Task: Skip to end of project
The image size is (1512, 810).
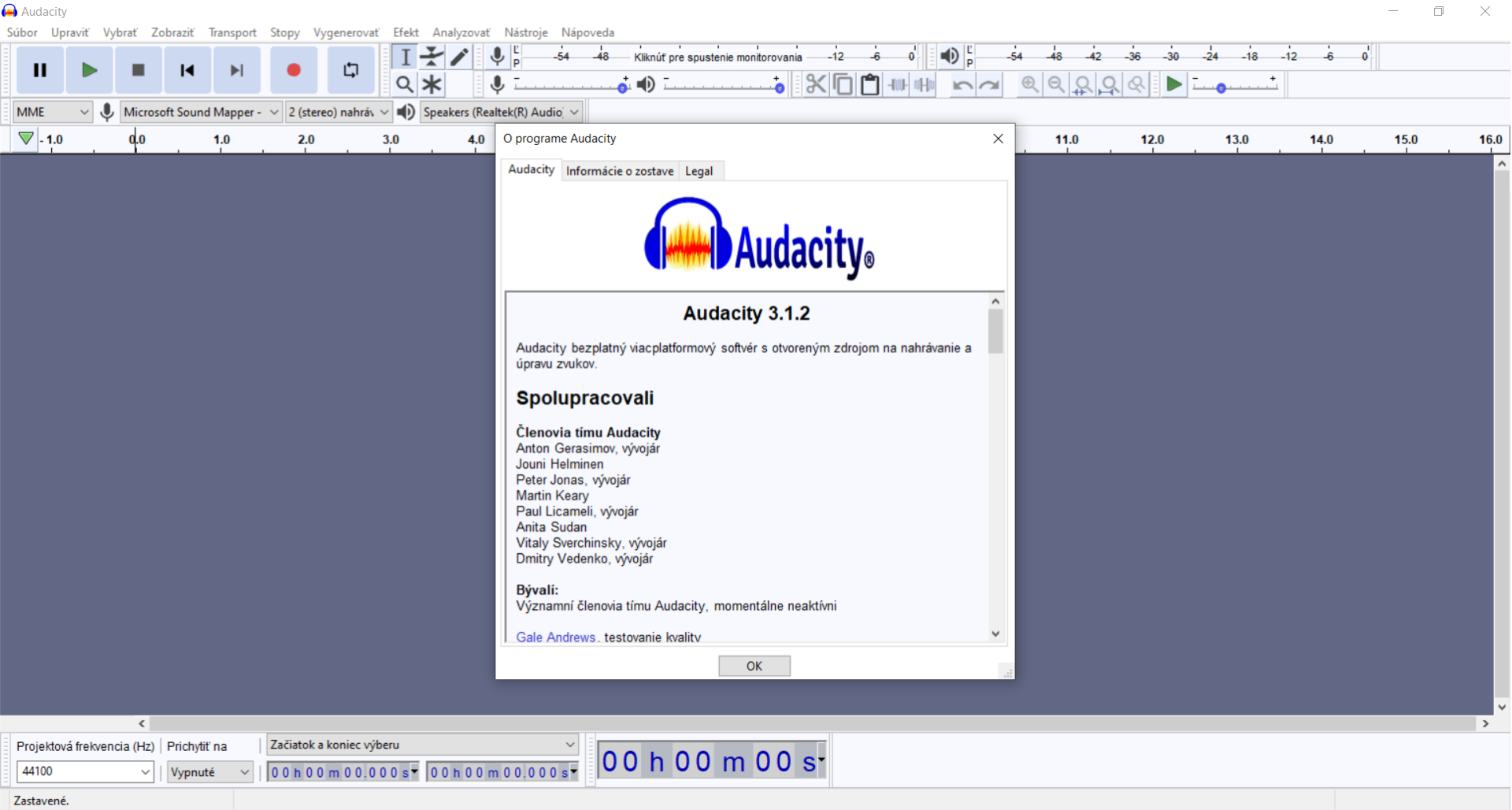Action: [236, 70]
